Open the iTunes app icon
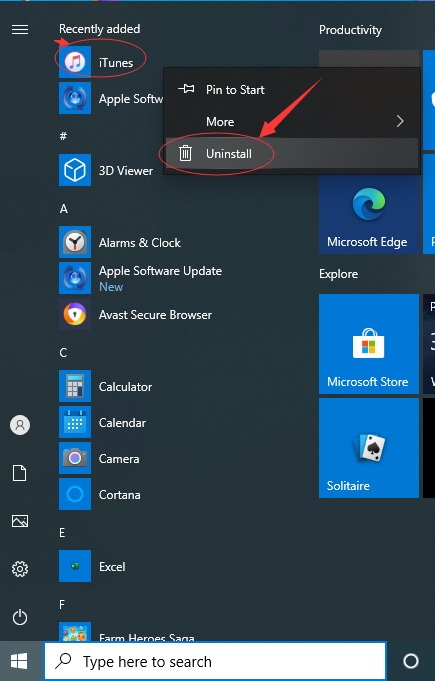 coord(75,62)
